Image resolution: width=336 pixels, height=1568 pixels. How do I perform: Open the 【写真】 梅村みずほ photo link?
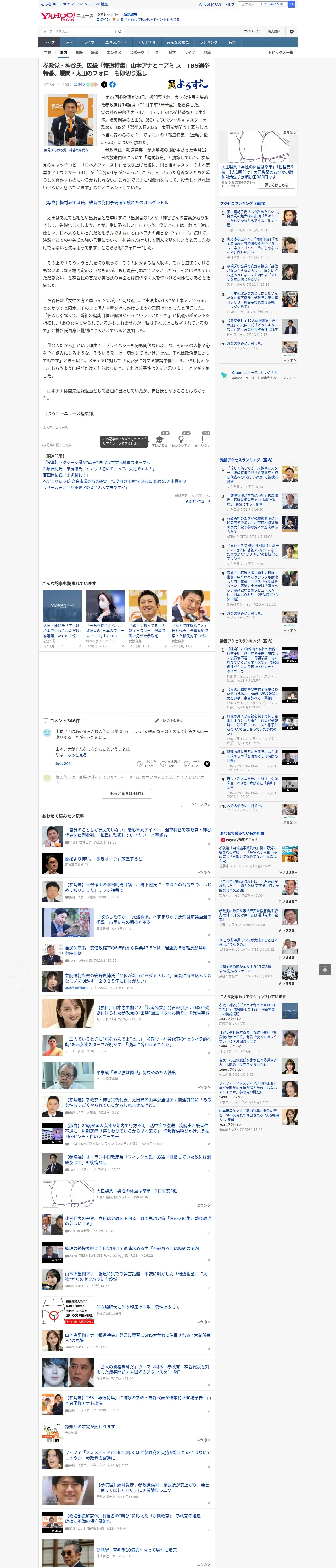[x=105, y=203]
